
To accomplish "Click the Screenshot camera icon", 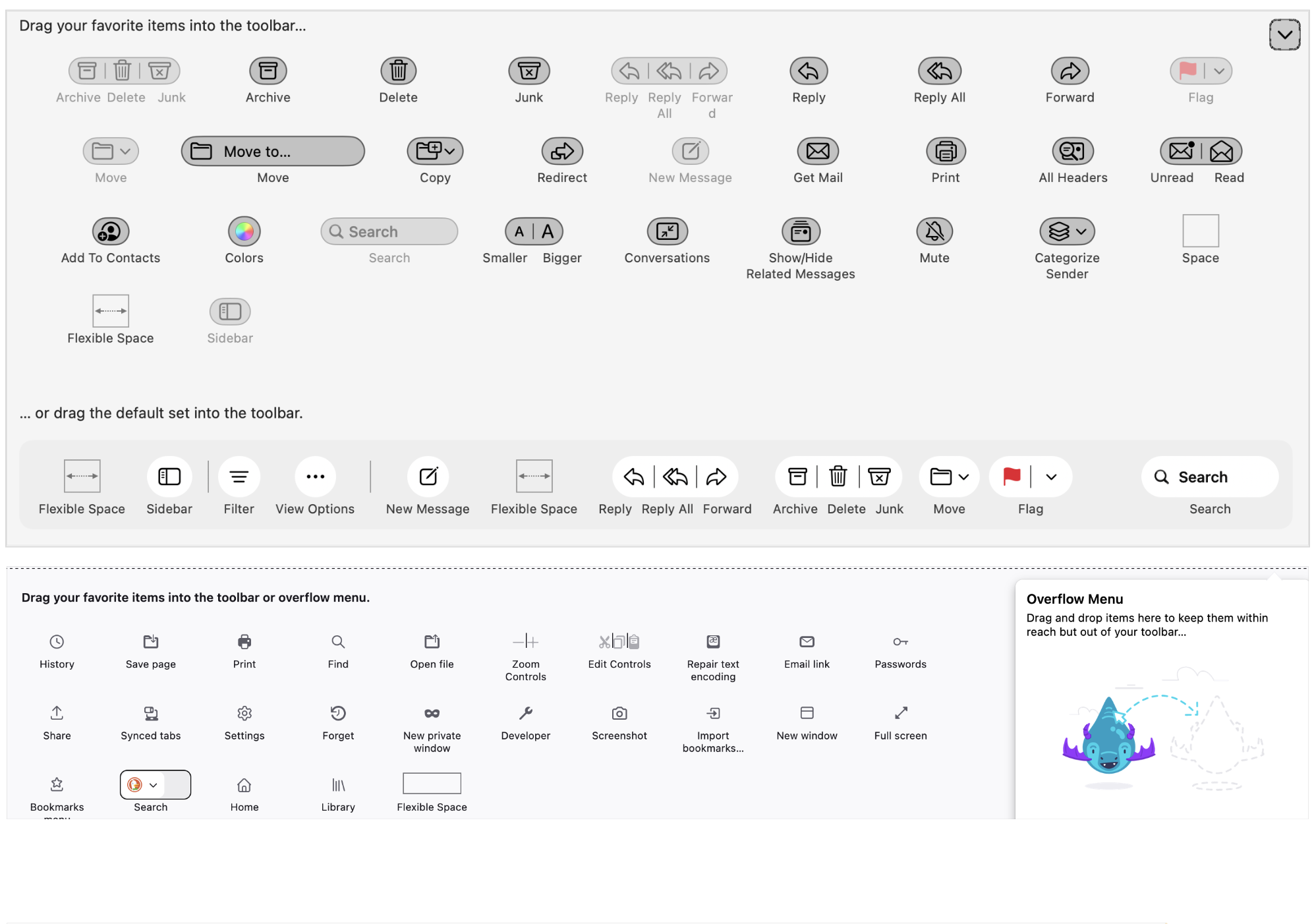I will click(619, 713).
